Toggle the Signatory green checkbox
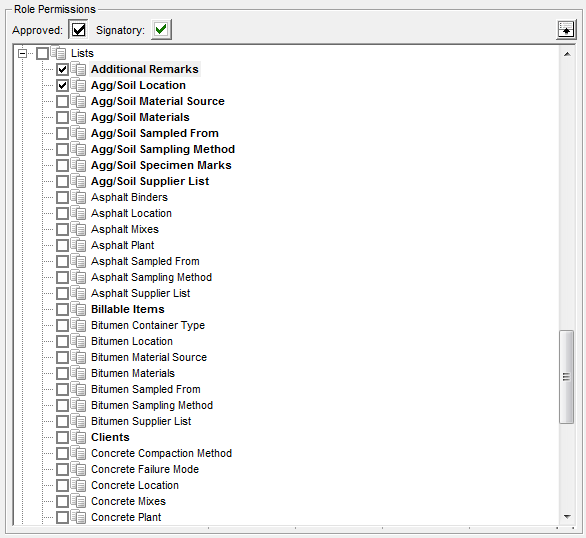This screenshot has height=538, width=586. tap(161, 30)
